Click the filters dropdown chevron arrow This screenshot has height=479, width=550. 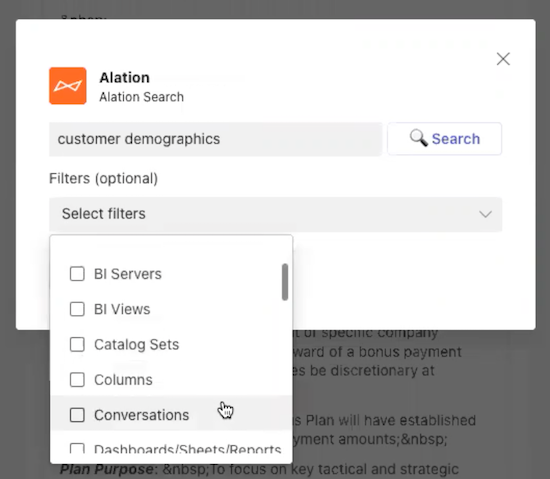click(x=485, y=214)
